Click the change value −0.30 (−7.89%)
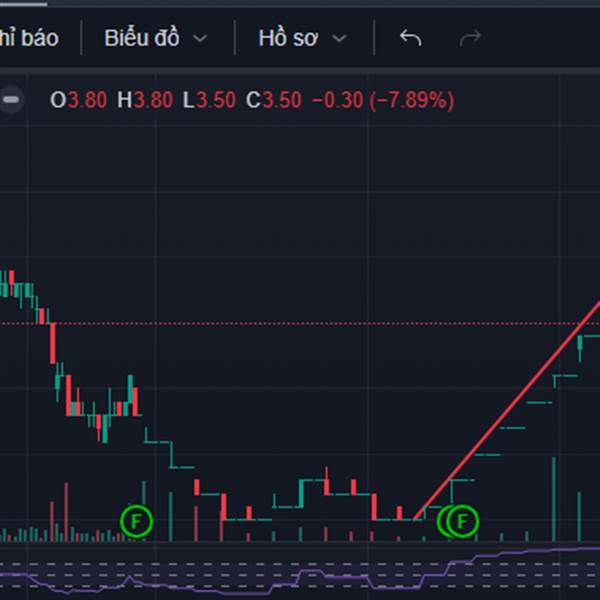The height and width of the screenshot is (600, 600). pyautogui.click(x=383, y=100)
